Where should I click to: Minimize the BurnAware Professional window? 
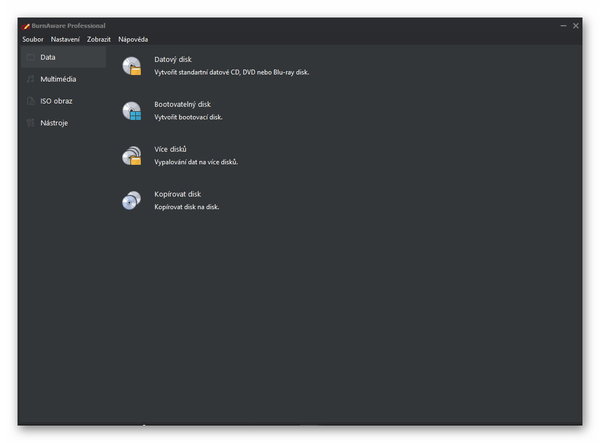click(x=562, y=25)
